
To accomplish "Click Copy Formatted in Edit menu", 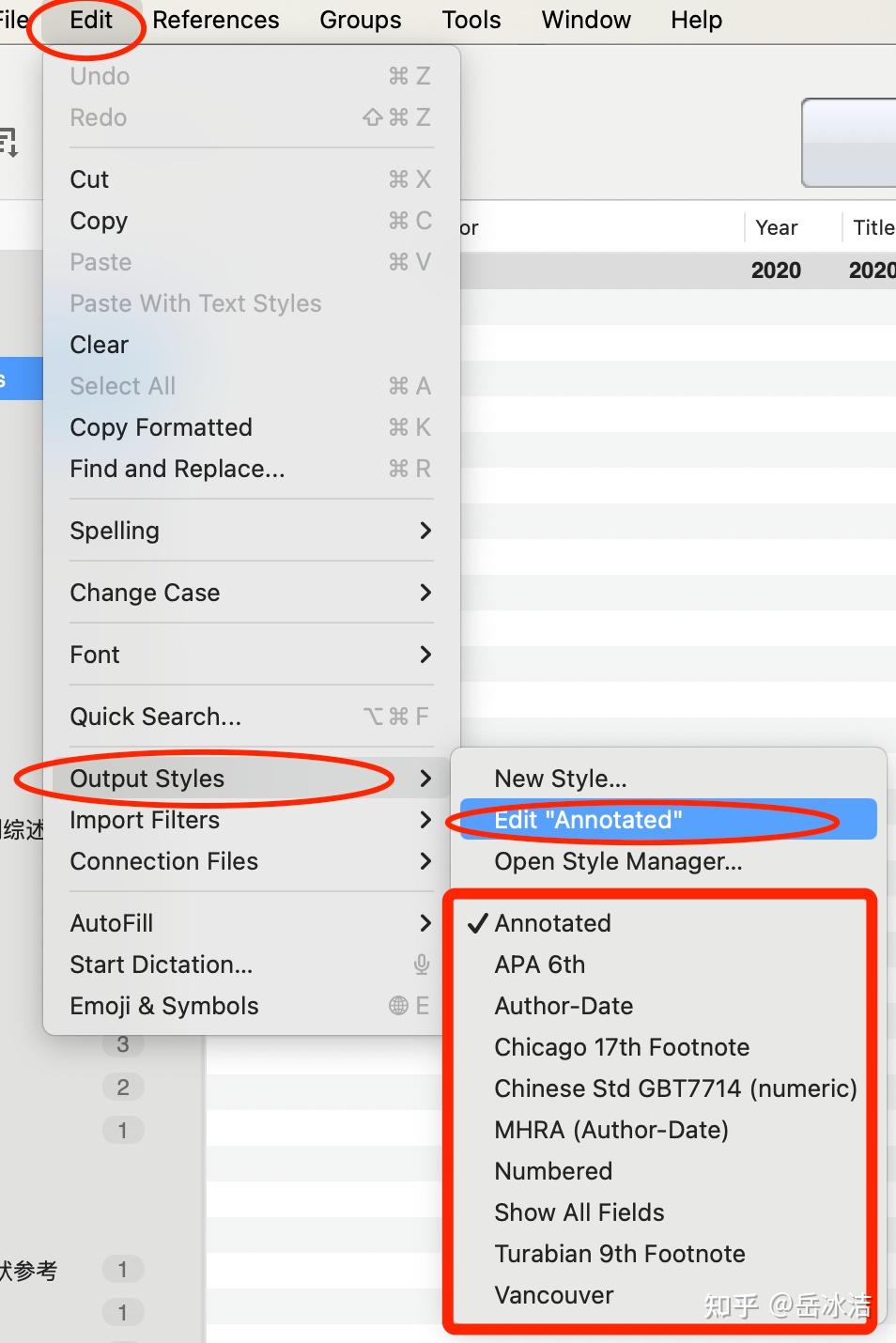I will [161, 427].
